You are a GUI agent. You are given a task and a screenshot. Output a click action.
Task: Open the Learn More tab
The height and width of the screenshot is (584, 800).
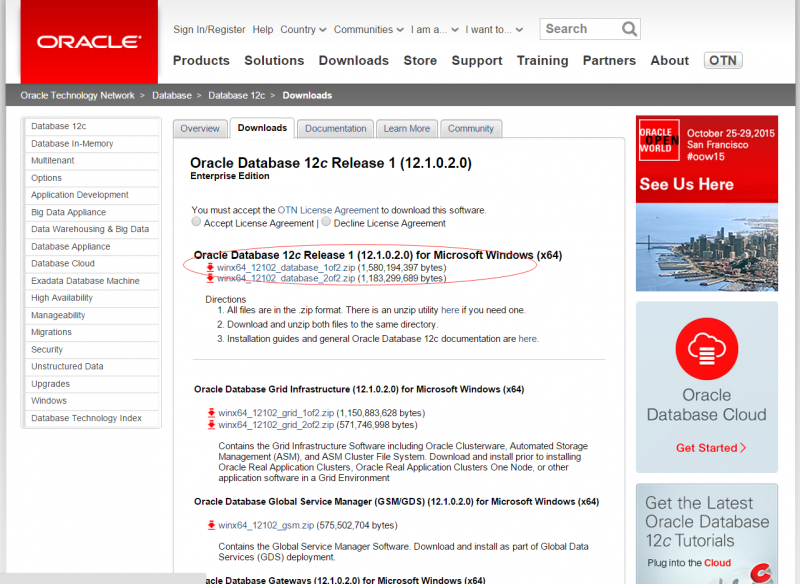click(407, 129)
